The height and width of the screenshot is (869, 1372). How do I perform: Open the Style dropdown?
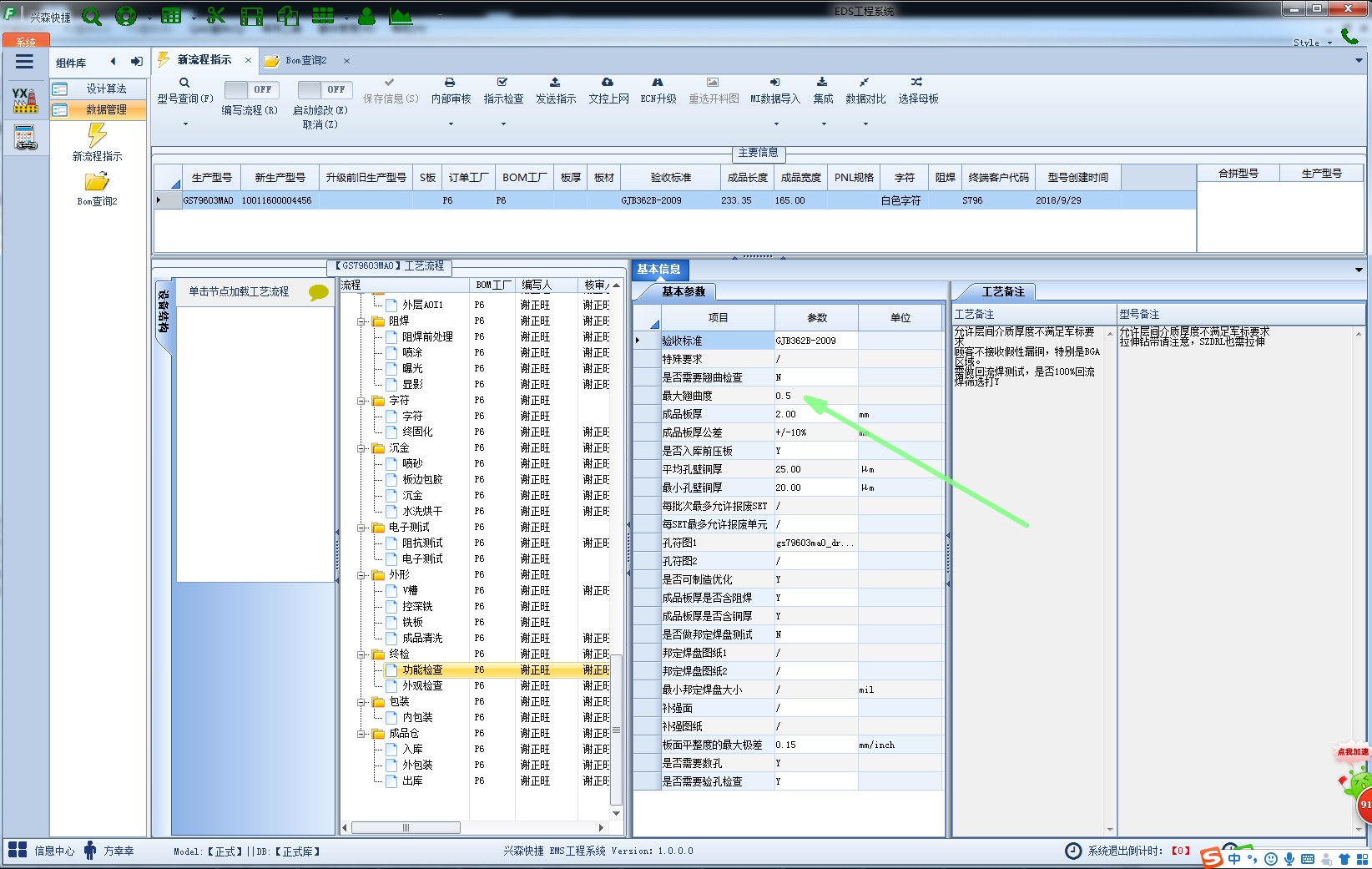pyautogui.click(x=1312, y=43)
